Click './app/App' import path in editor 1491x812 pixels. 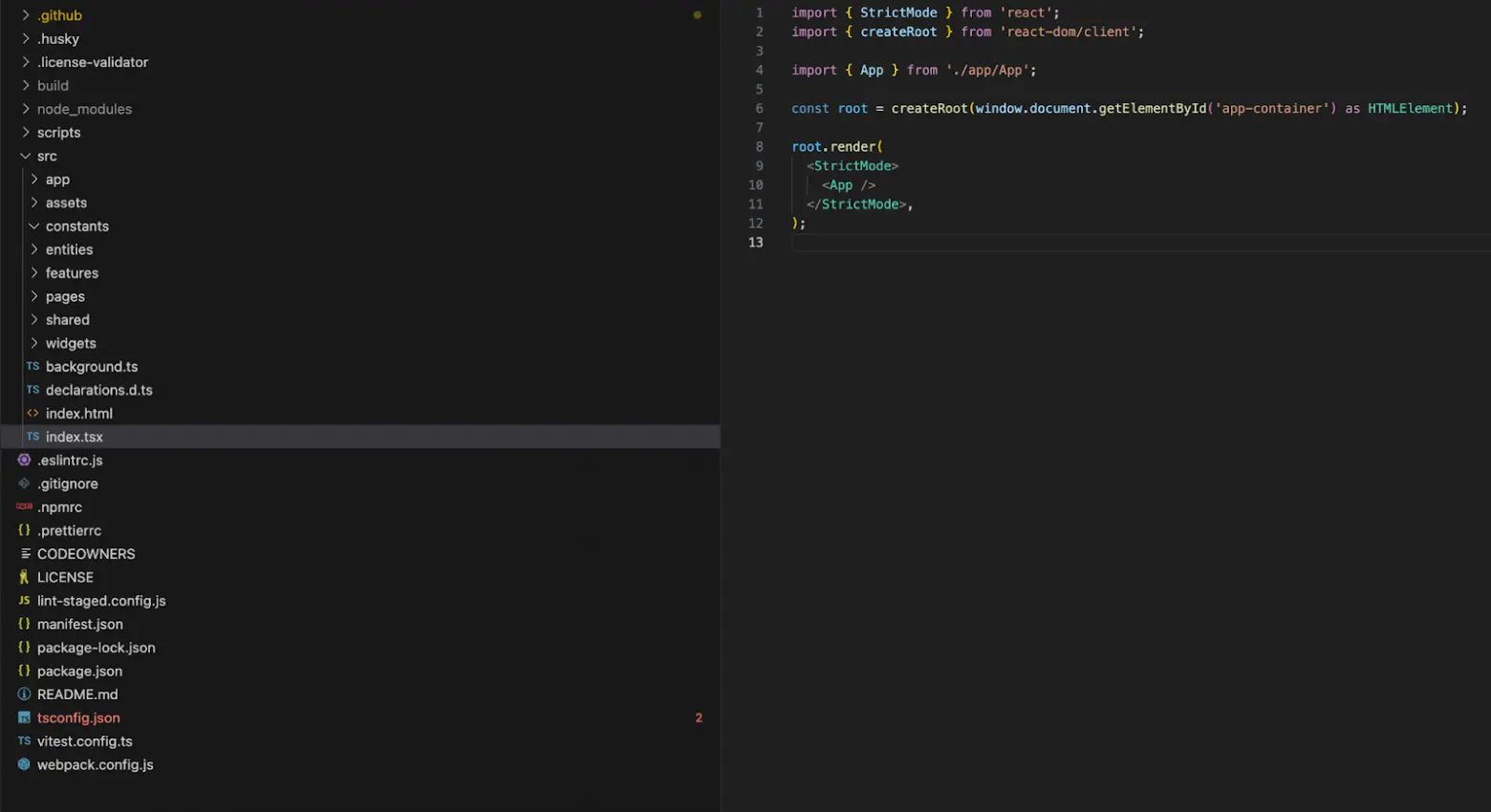coord(987,70)
